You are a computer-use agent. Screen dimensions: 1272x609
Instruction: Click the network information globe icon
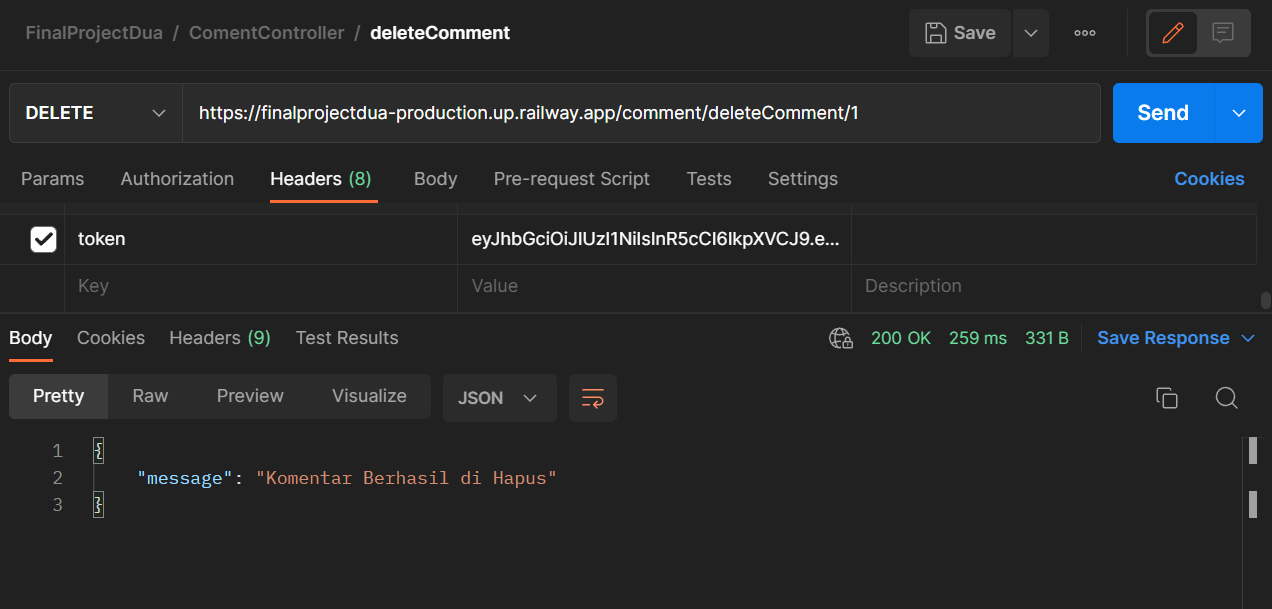click(x=840, y=338)
